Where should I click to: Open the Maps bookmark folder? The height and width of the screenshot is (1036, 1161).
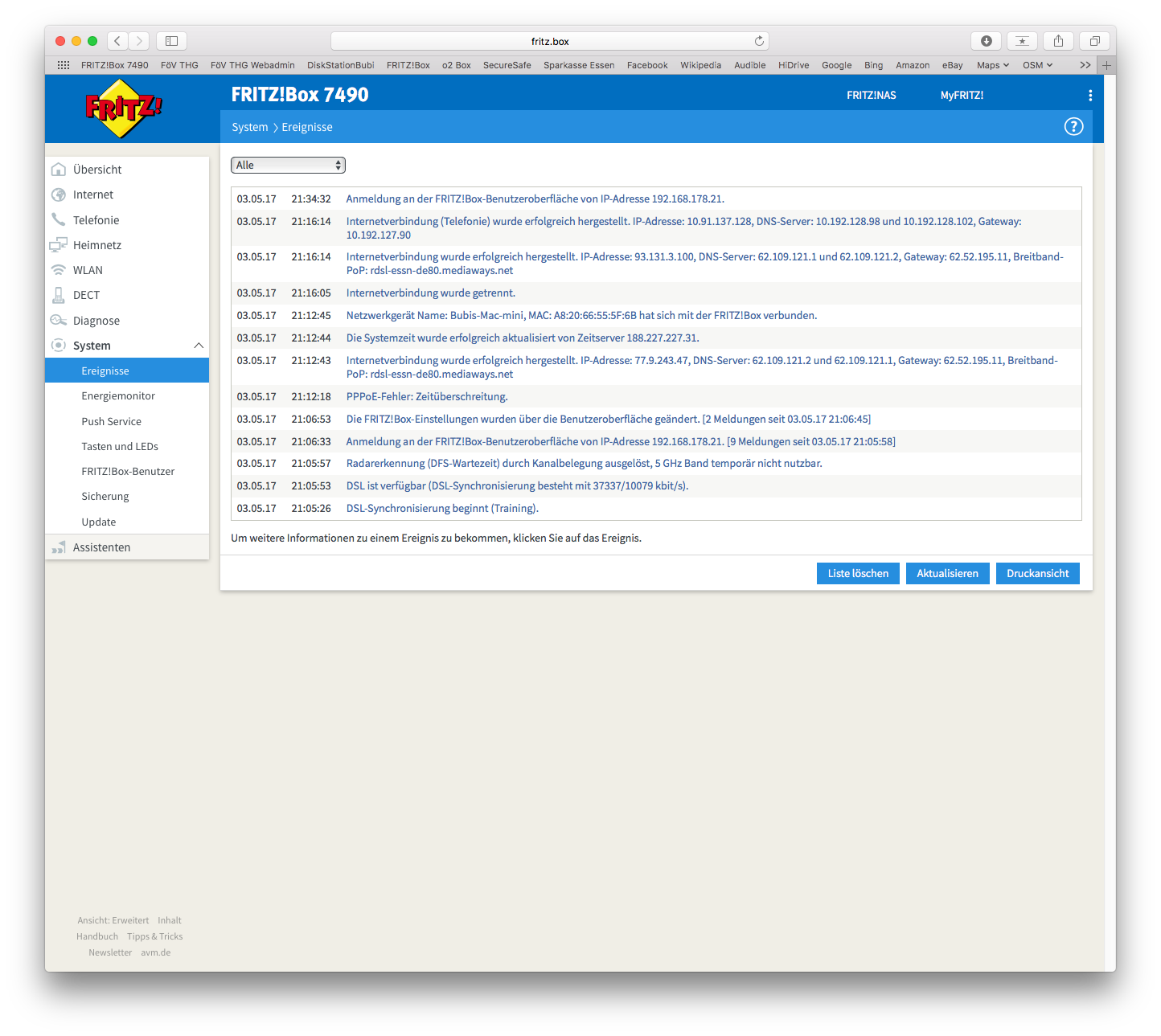pos(993,65)
